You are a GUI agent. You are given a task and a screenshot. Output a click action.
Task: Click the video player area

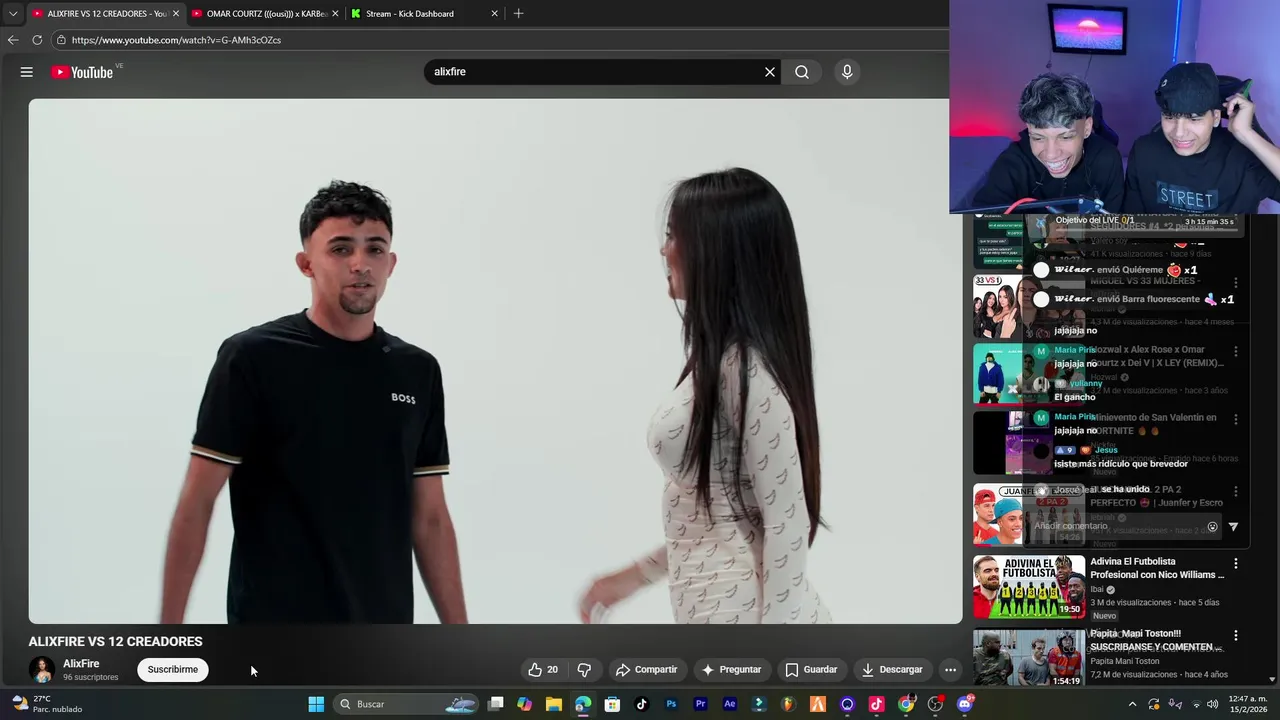coord(495,361)
